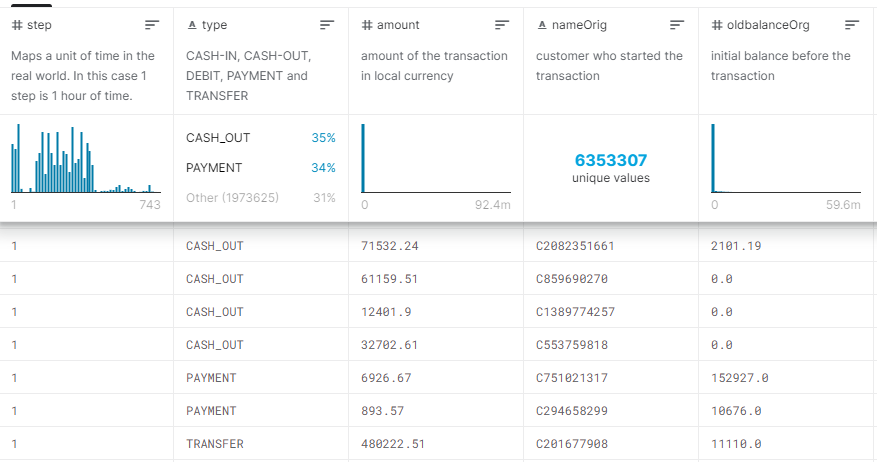The width and height of the screenshot is (877, 462).
Task: Click the step distribution histogram
Action: click(x=85, y=160)
